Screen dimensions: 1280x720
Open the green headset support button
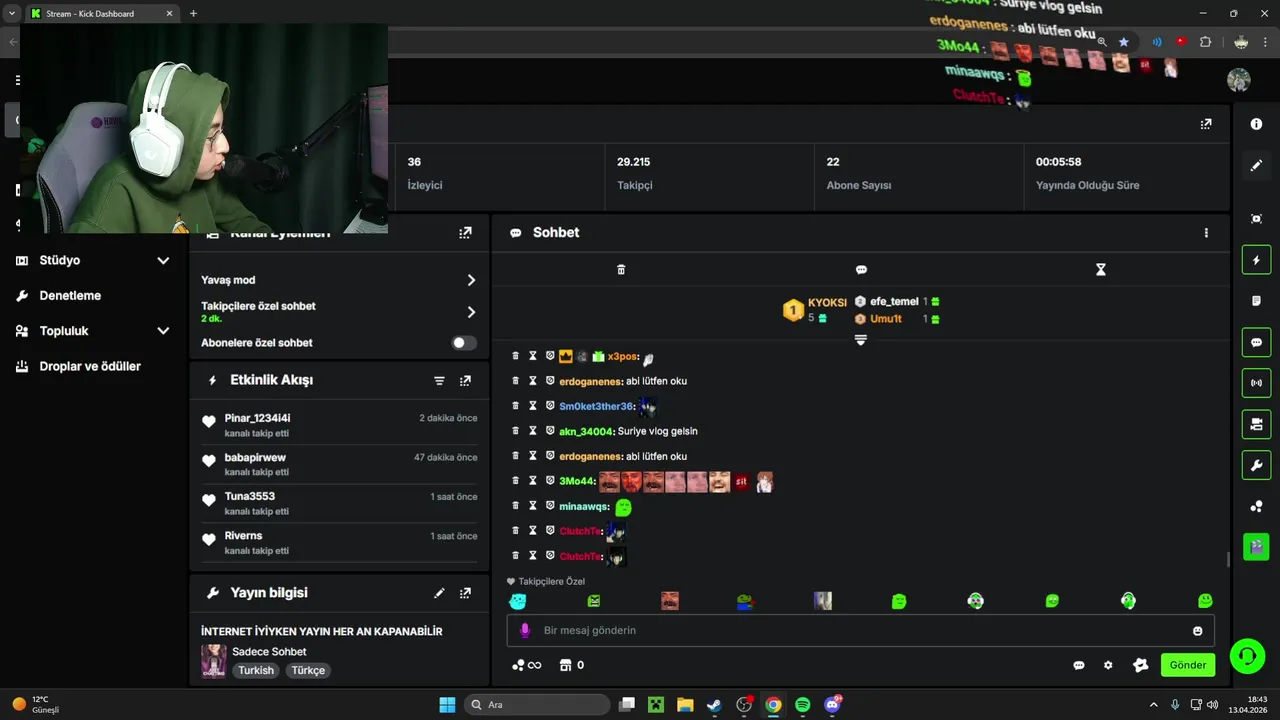[x=1247, y=657]
